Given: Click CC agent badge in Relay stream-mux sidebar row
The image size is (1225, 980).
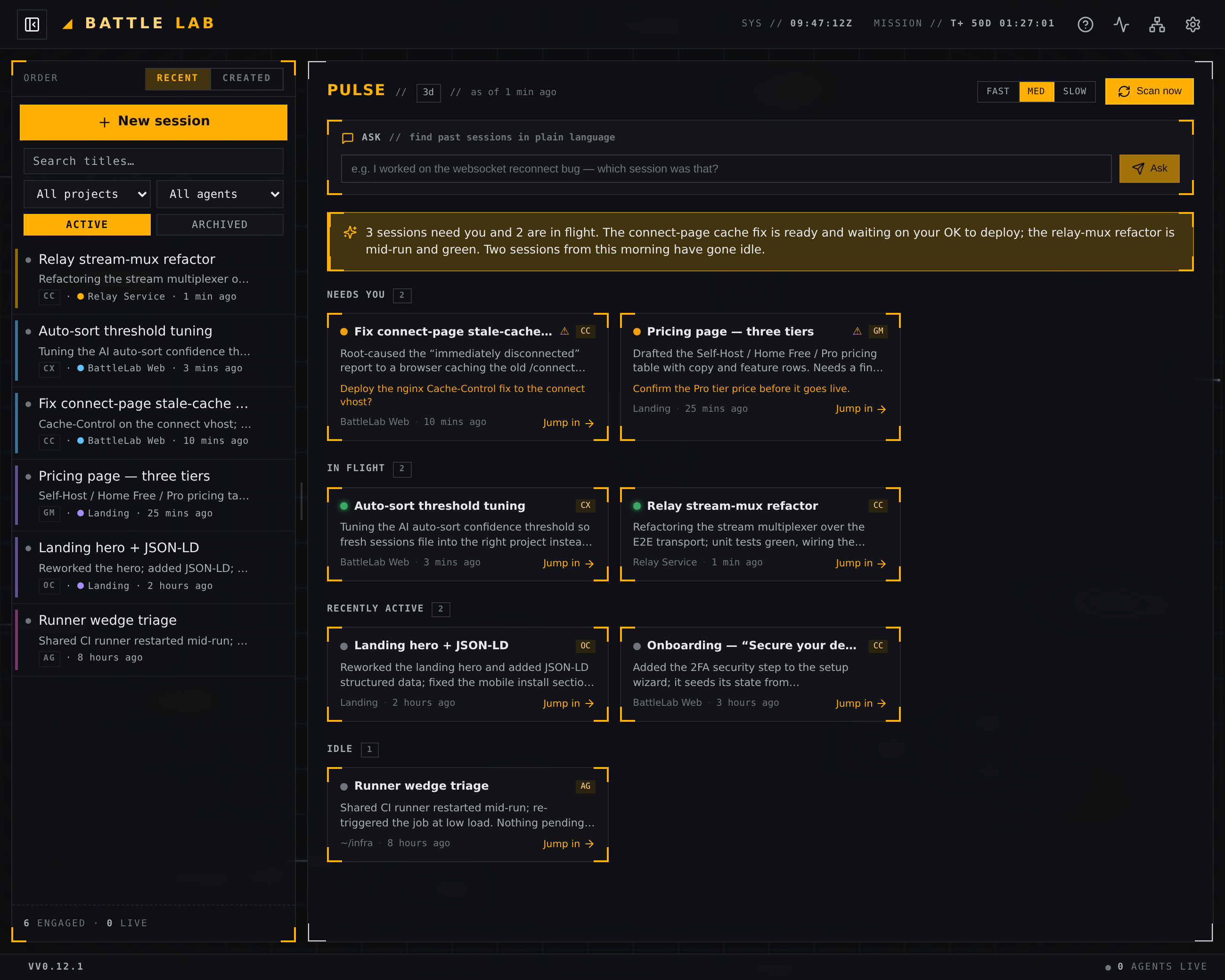Looking at the screenshot, I should (49, 296).
